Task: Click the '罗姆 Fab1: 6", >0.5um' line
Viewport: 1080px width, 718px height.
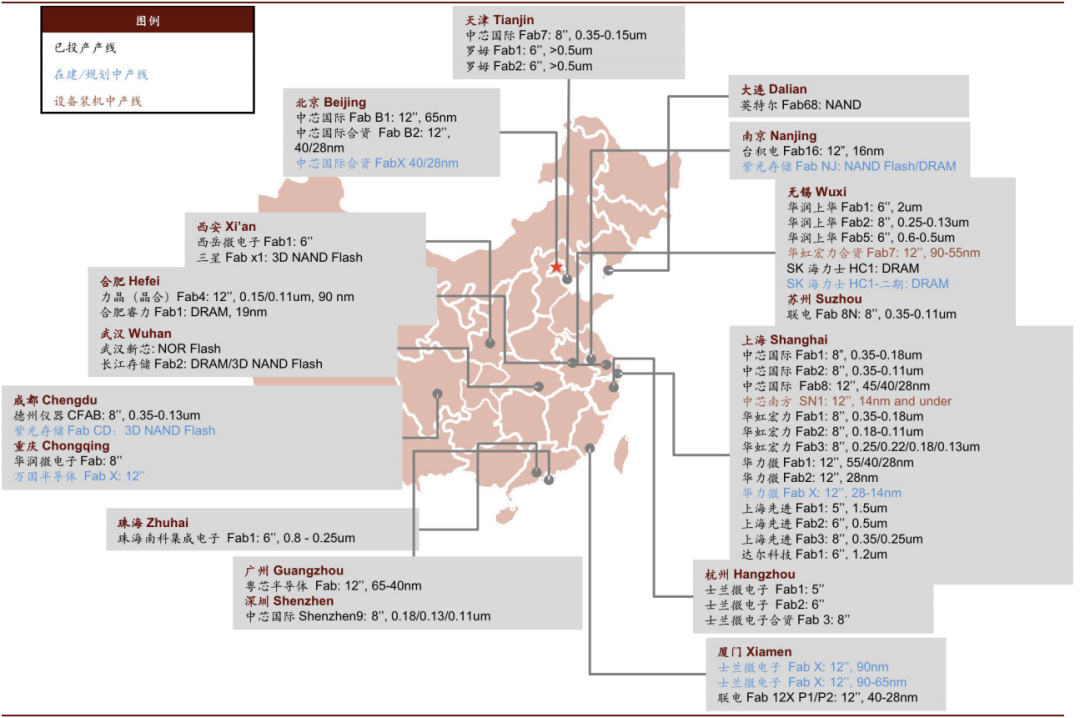Action: point(529,50)
